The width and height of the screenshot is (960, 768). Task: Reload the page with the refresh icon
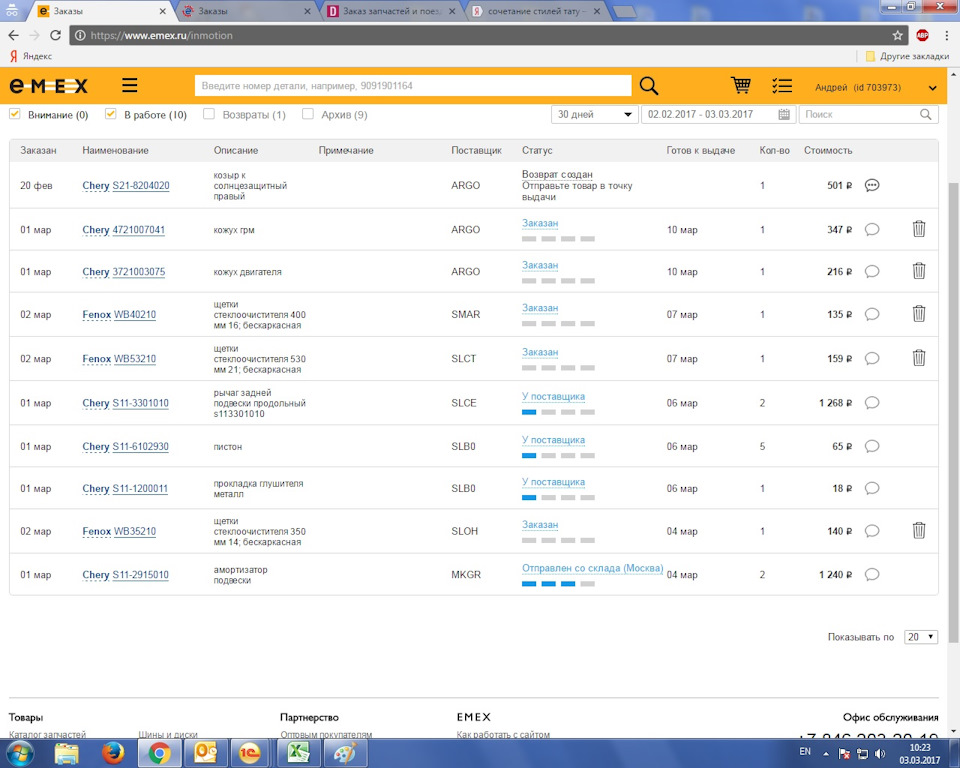click(x=55, y=36)
